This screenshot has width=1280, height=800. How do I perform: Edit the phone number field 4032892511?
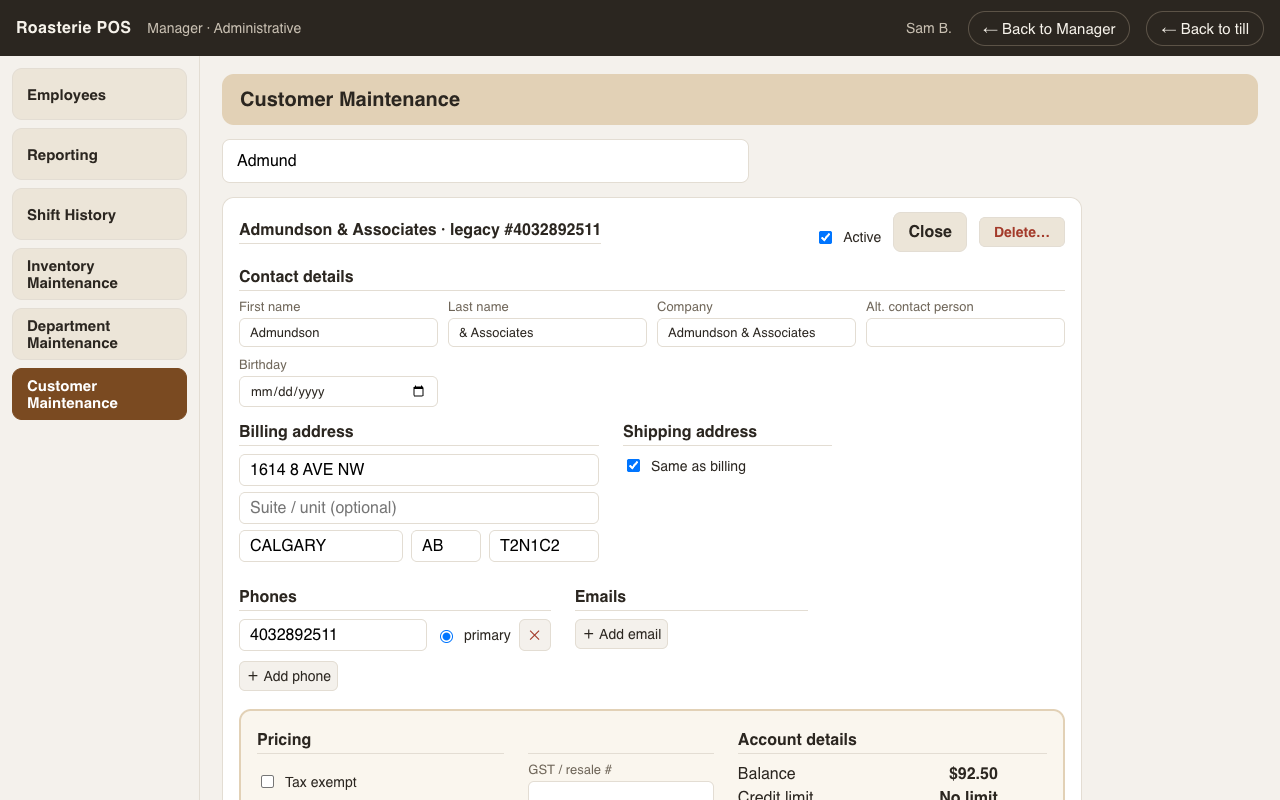(333, 635)
